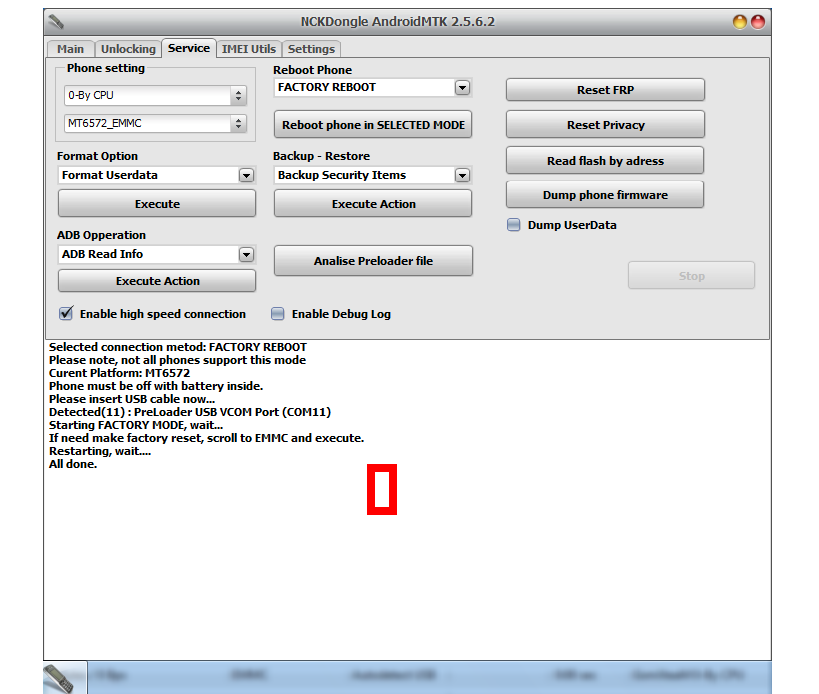The width and height of the screenshot is (819, 694).
Task: Go to the Settings tab
Action: (x=311, y=49)
